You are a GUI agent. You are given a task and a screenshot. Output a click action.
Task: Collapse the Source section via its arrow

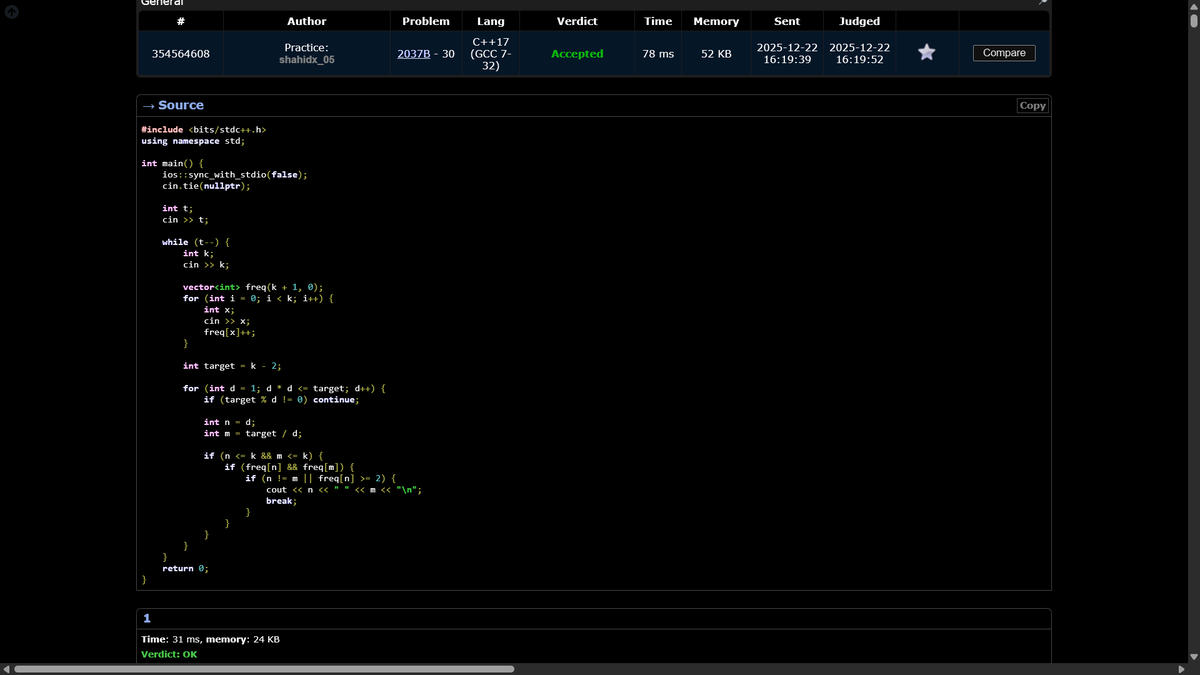click(148, 105)
